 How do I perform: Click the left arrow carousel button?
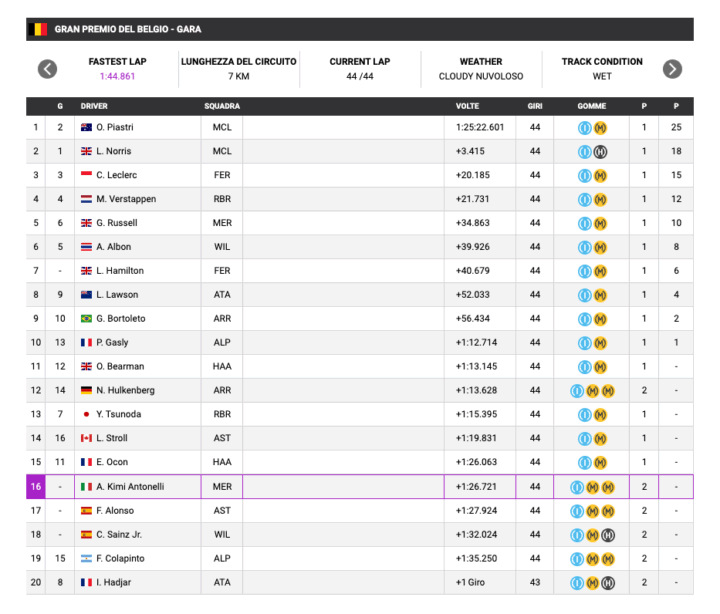(47, 69)
